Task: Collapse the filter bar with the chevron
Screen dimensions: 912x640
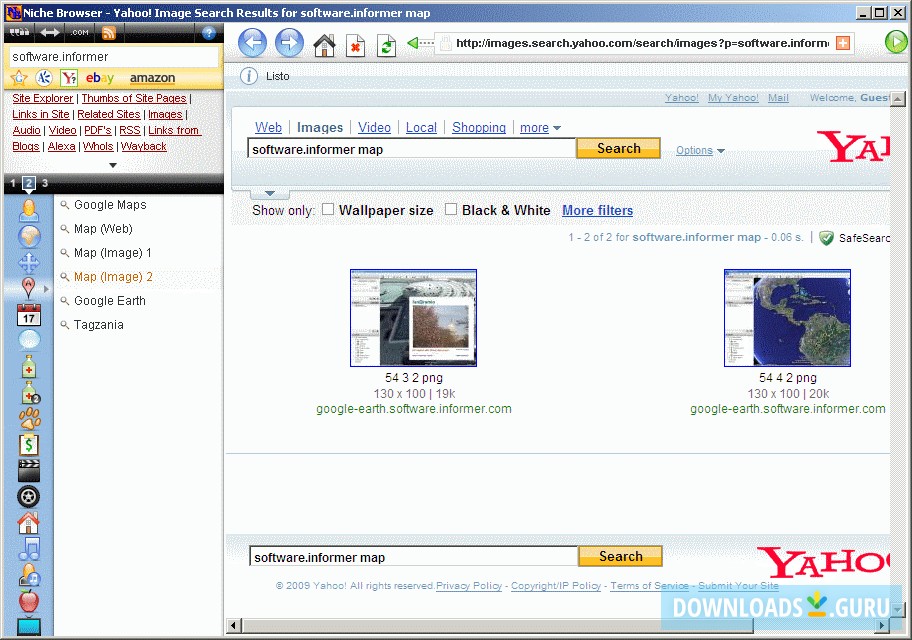Action: 269,192
